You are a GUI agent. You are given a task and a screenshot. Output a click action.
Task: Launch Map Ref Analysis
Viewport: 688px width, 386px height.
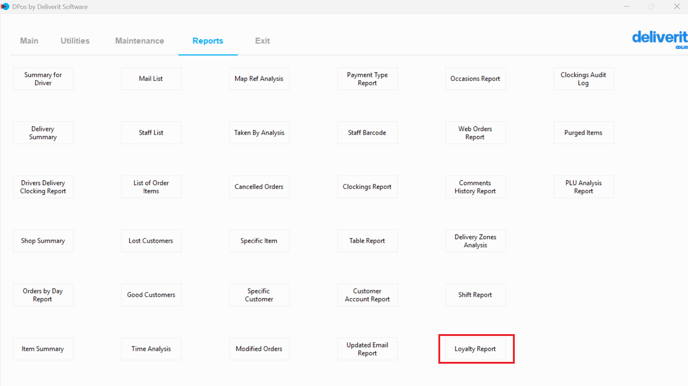(x=259, y=79)
